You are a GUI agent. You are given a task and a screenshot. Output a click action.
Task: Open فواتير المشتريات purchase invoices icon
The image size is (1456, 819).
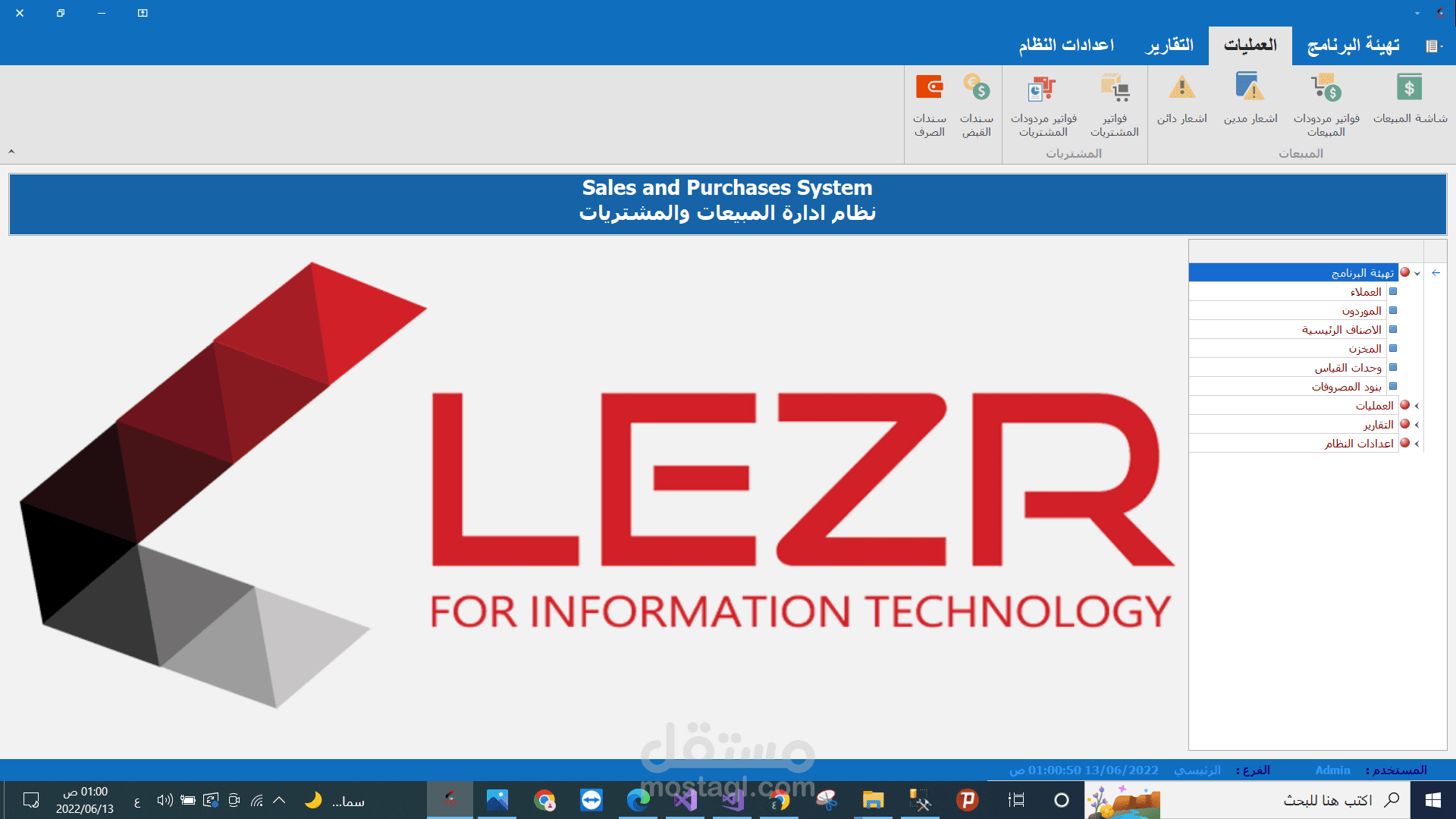[1115, 89]
